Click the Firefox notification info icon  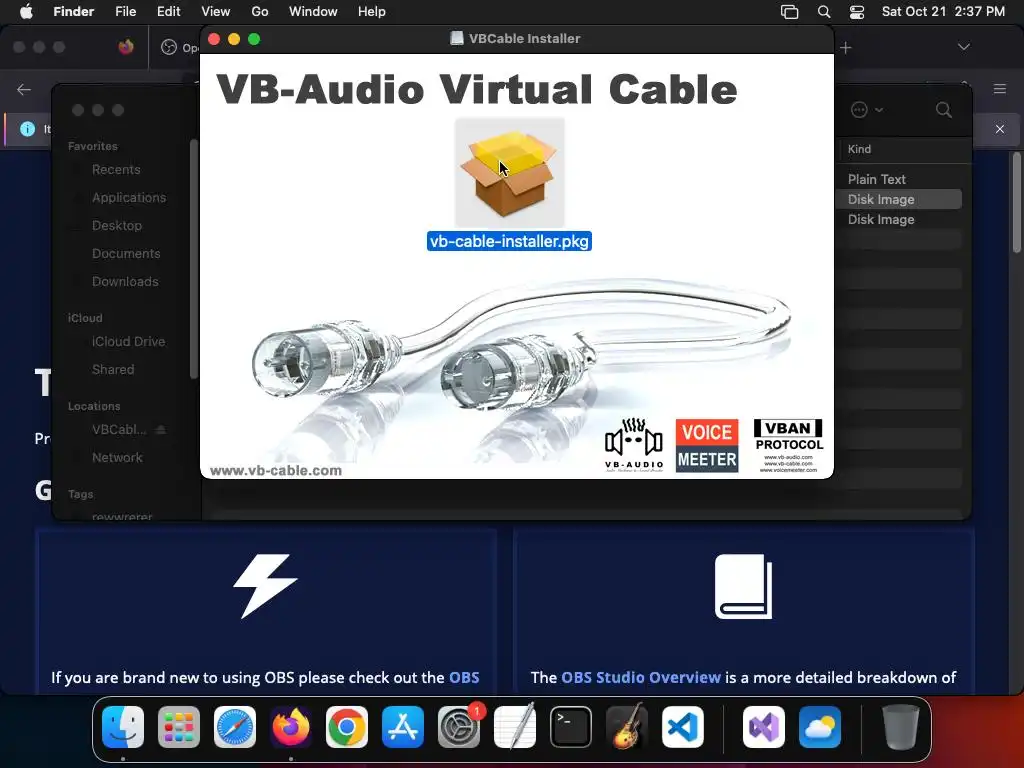(x=27, y=129)
